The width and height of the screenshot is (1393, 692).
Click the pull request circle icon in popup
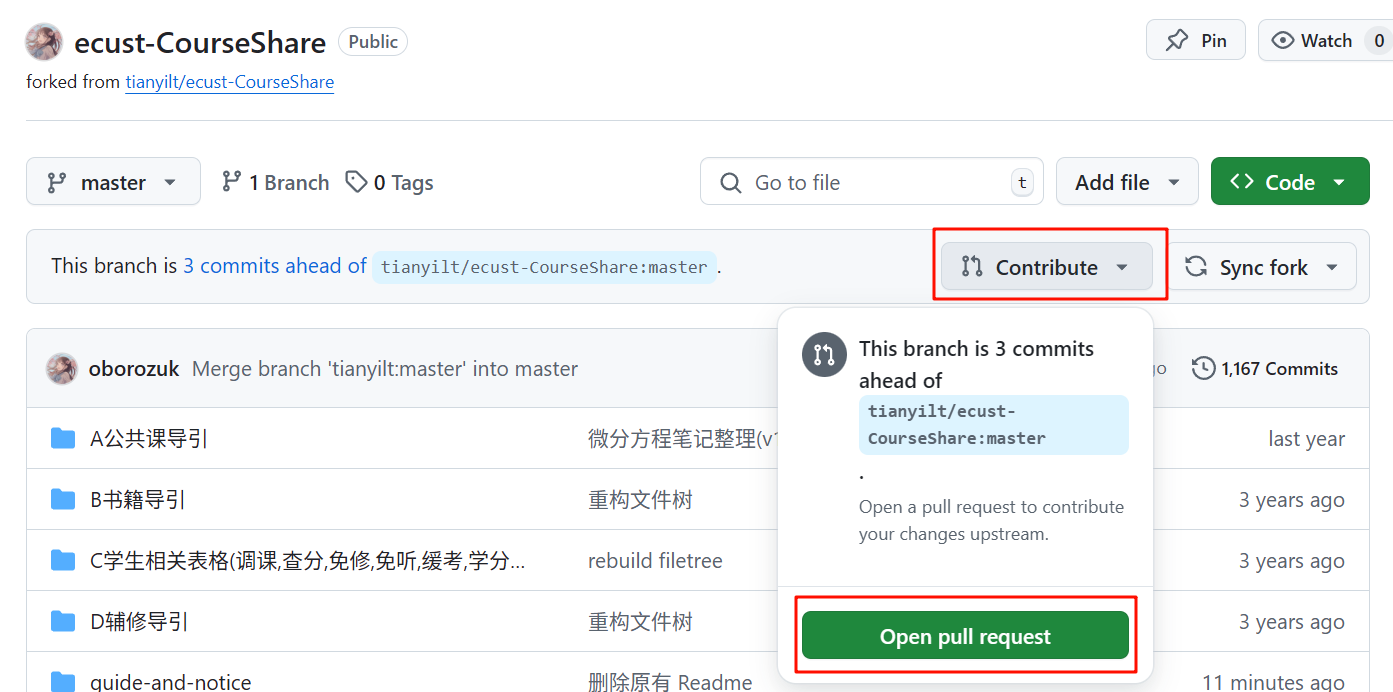click(x=824, y=354)
